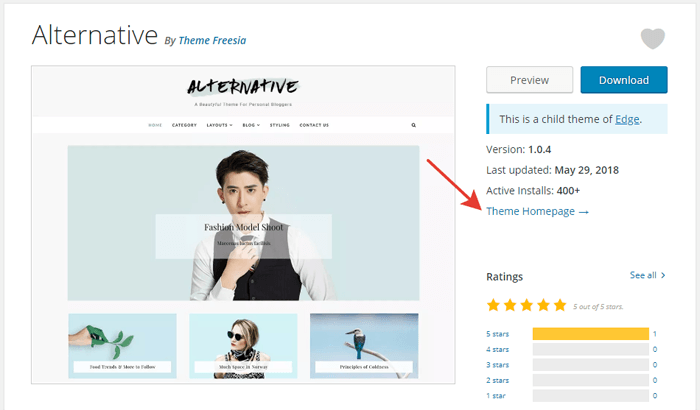Click the Food Trends post thumbnail

122,346
